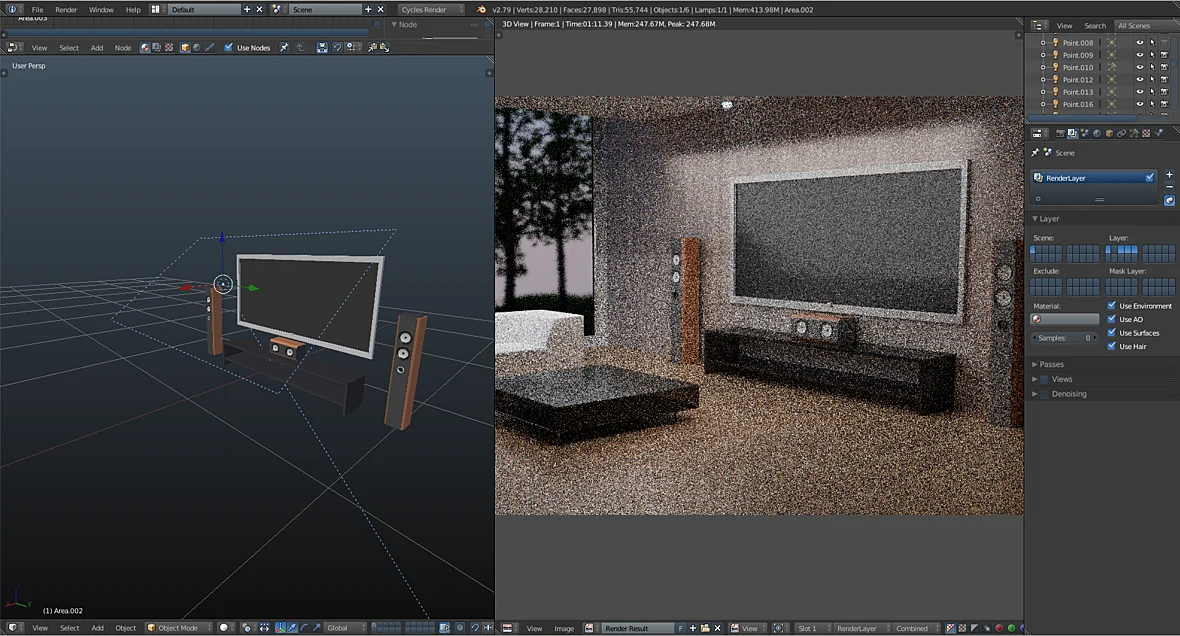Image resolution: width=1180 pixels, height=636 pixels.
Task: Open the Constraints chain-link properties icon
Action: (x=1121, y=133)
